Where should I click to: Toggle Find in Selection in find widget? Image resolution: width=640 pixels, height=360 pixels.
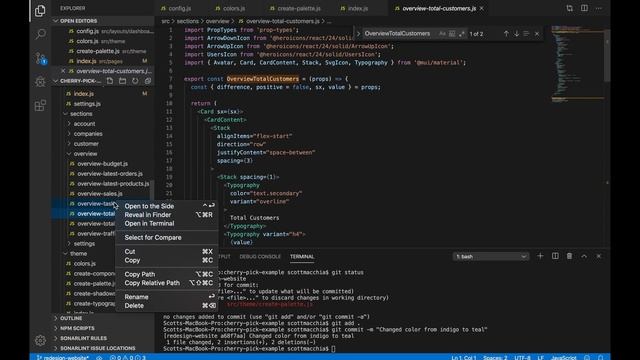526,34
